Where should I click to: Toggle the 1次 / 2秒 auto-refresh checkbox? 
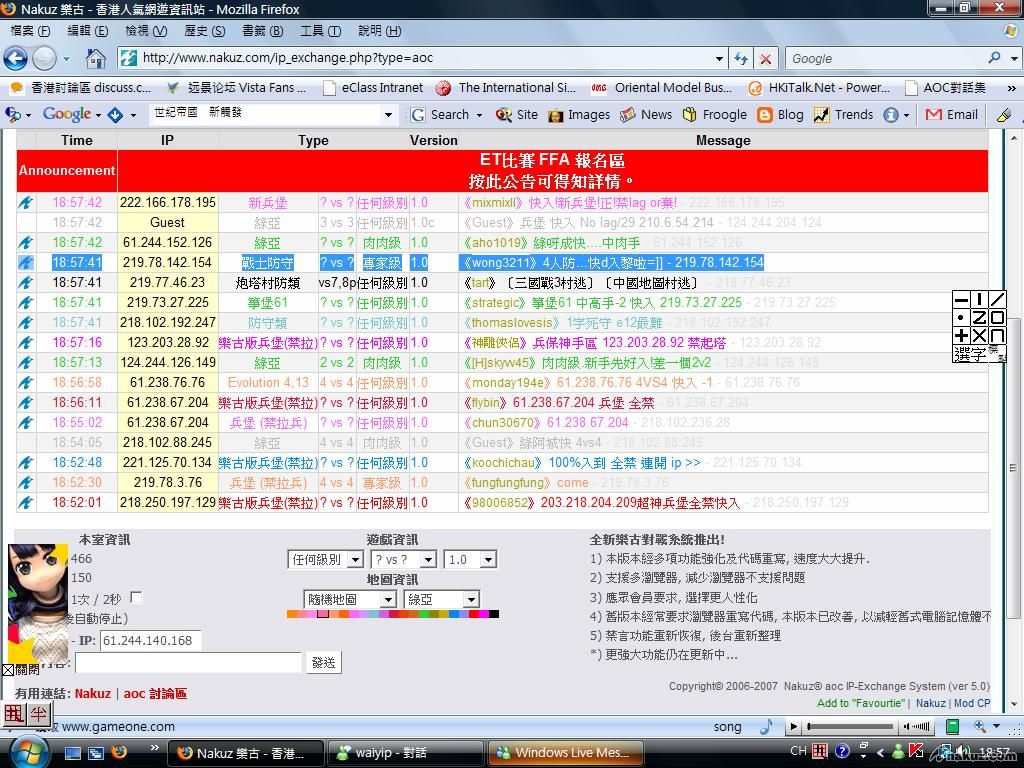[x=136, y=598]
